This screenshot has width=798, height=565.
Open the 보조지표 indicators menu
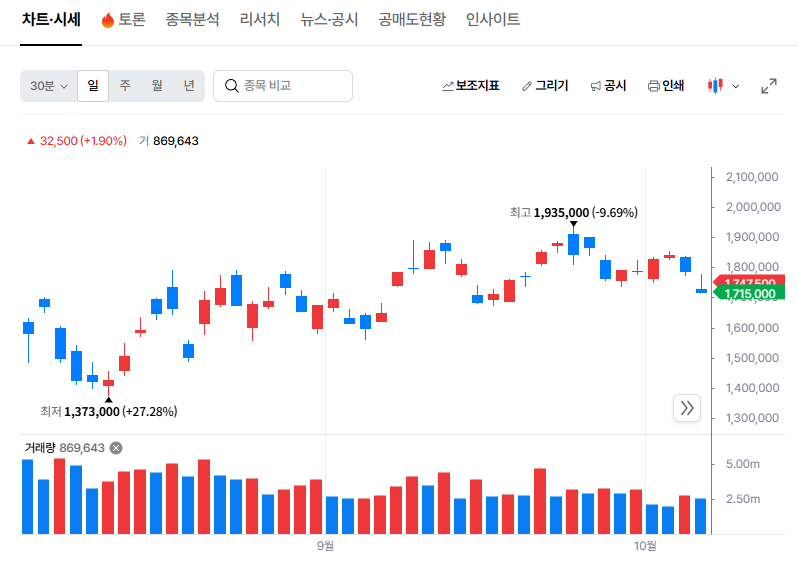pos(471,86)
